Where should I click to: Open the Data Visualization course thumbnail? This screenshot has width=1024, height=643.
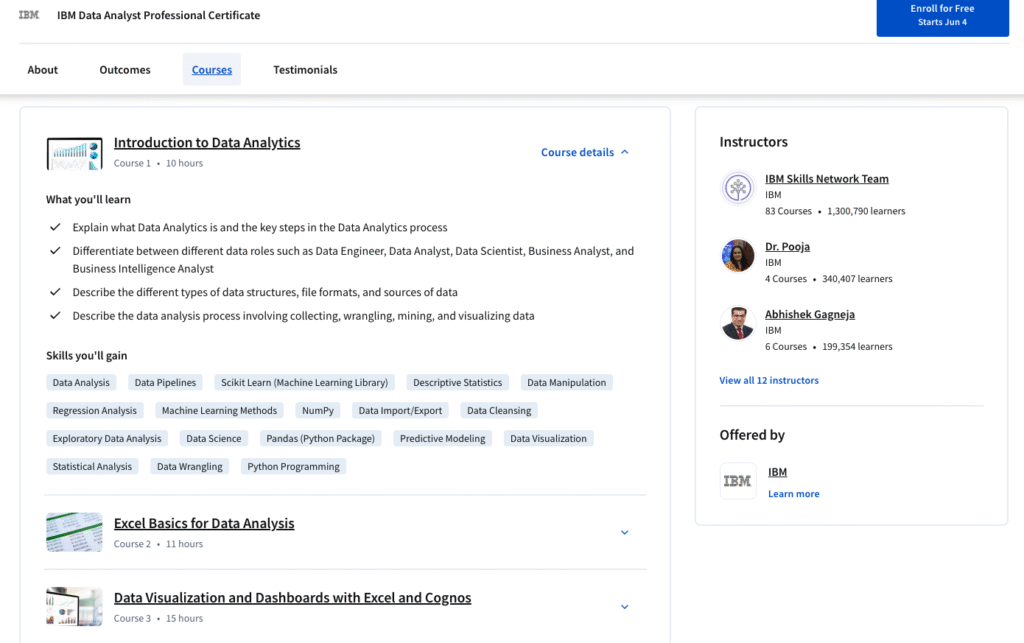(74, 607)
